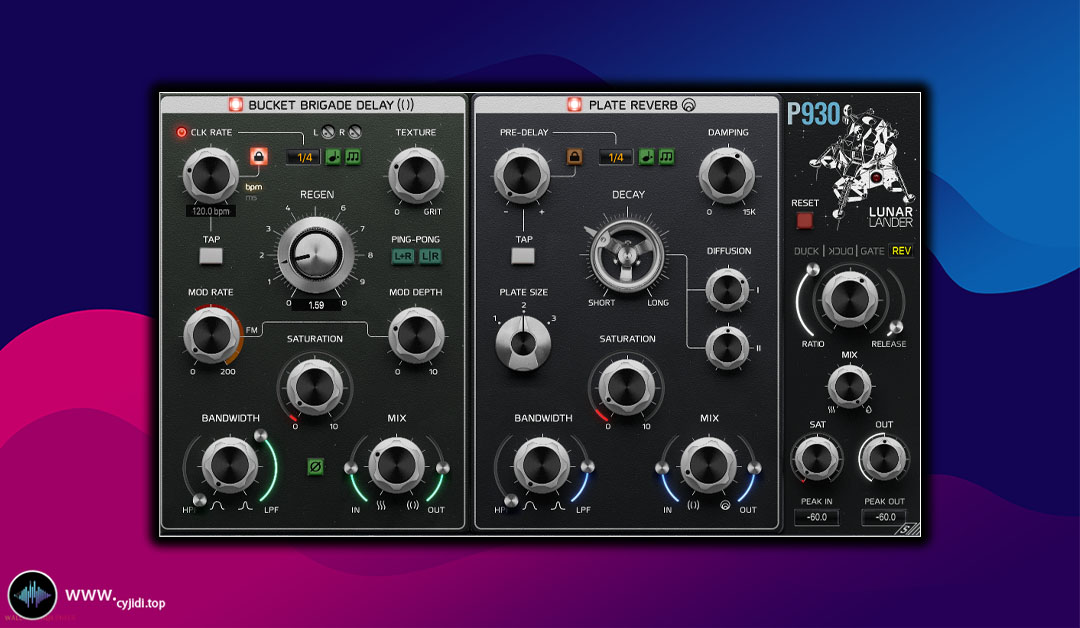Click the 120.0 bpm tempo field
This screenshot has width=1080, height=628.
[x=211, y=211]
